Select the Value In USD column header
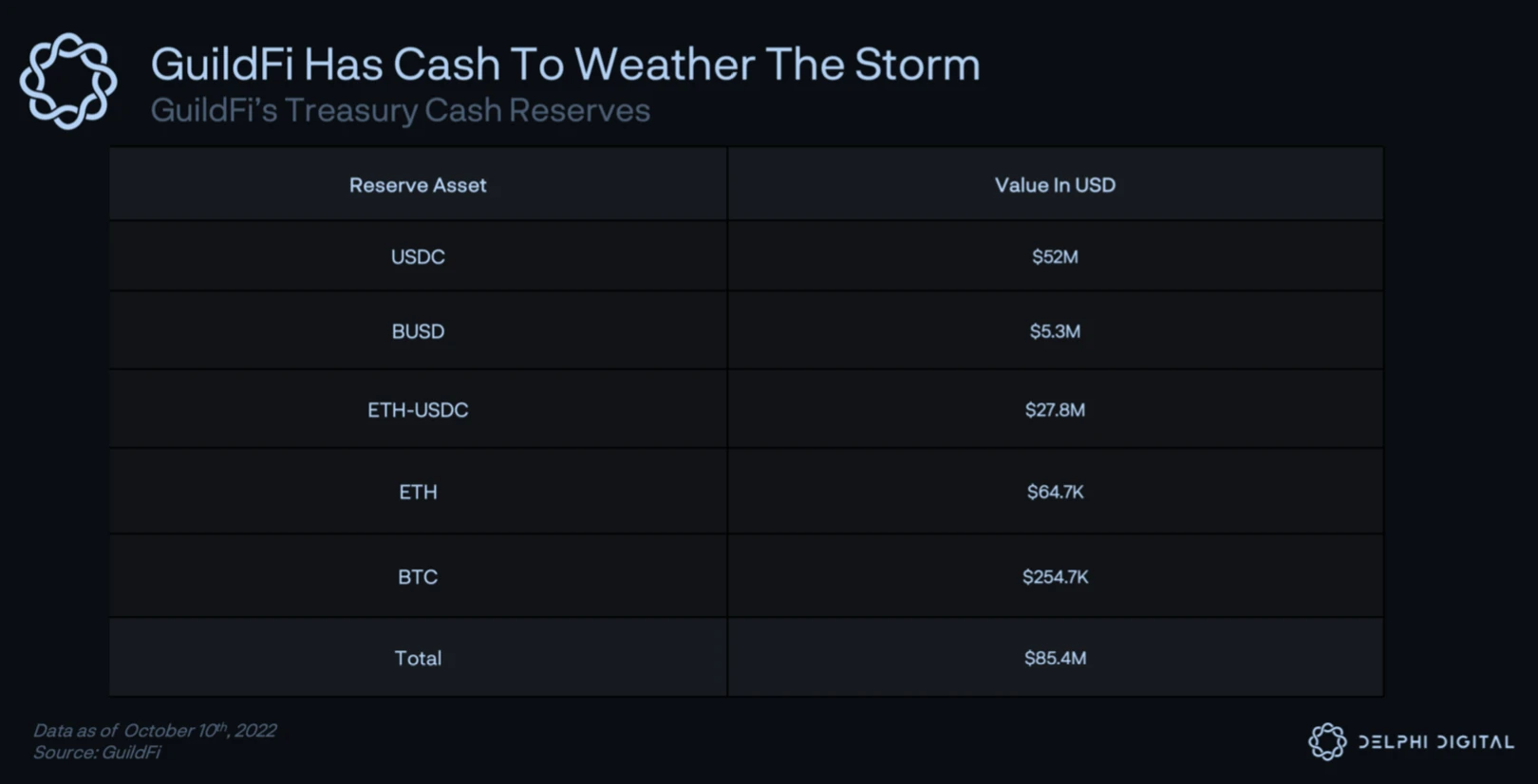Screen dimensions: 1538x784 [x=1055, y=185]
